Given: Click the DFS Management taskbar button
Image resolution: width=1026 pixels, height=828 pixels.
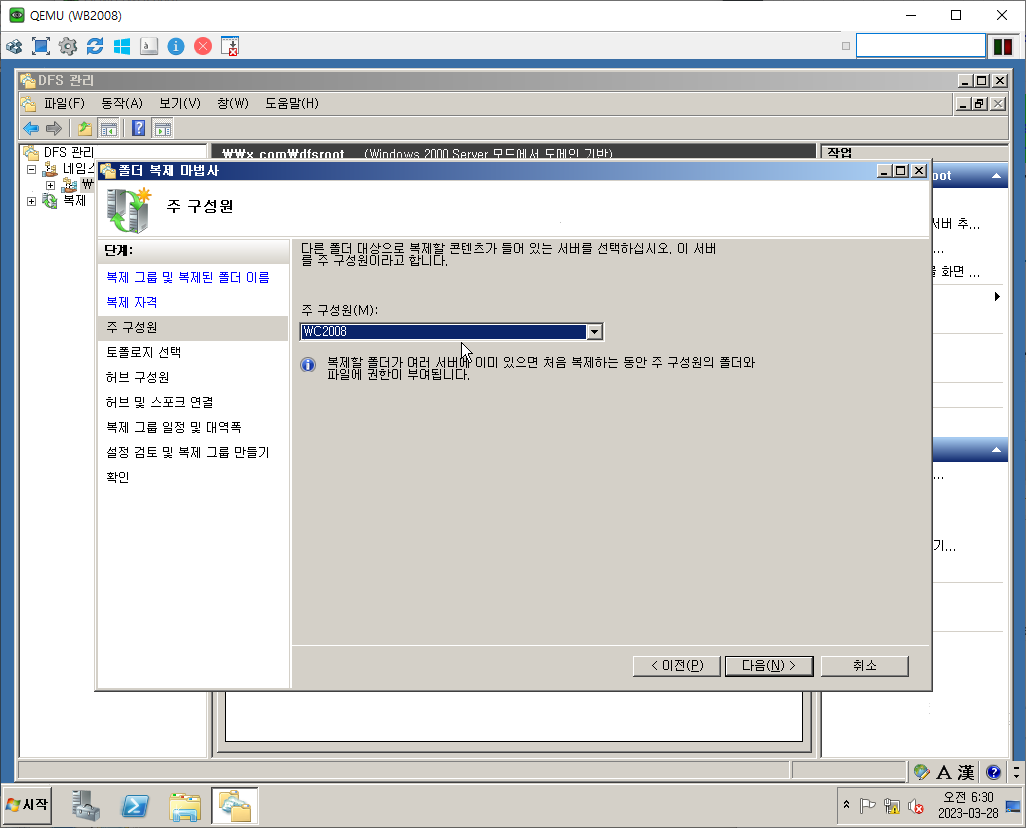Looking at the screenshot, I should [234, 805].
